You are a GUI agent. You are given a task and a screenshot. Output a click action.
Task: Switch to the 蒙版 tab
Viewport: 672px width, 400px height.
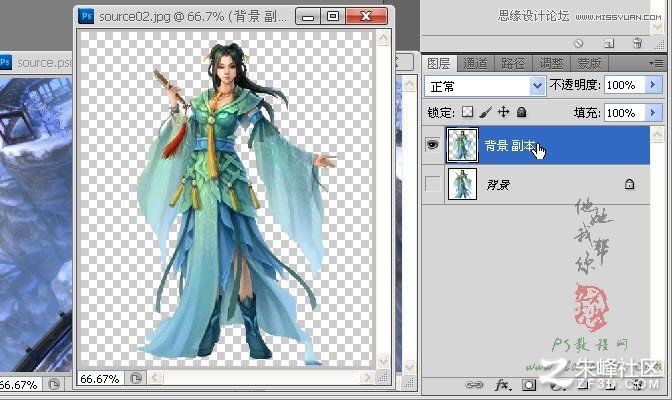click(x=589, y=63)
